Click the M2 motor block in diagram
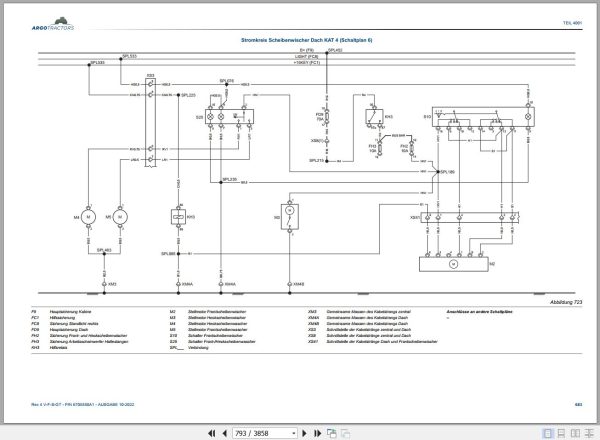Viewport: 600px width, 440px height. click(454, 264)
